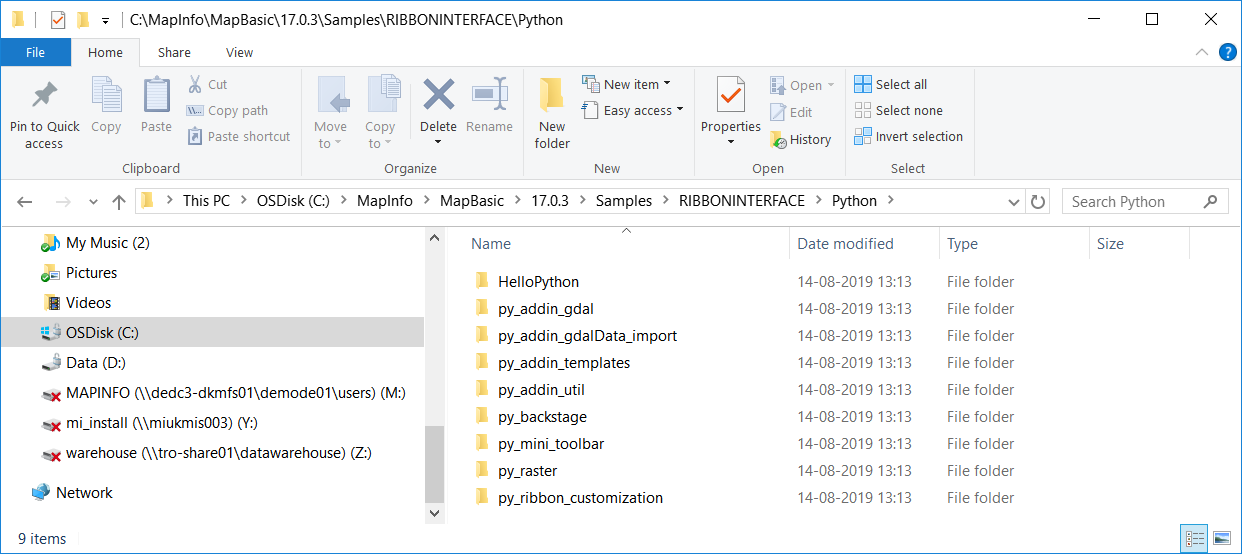This screenshot has height=554, width=1242.
Task: Click MapBasic in the address breadcrumb
Action: point(472,201)
